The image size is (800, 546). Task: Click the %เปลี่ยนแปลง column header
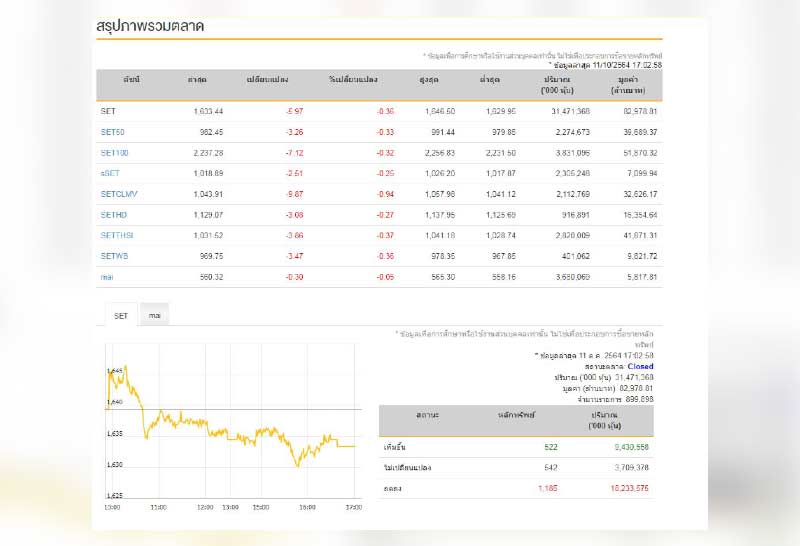[354, 78]
